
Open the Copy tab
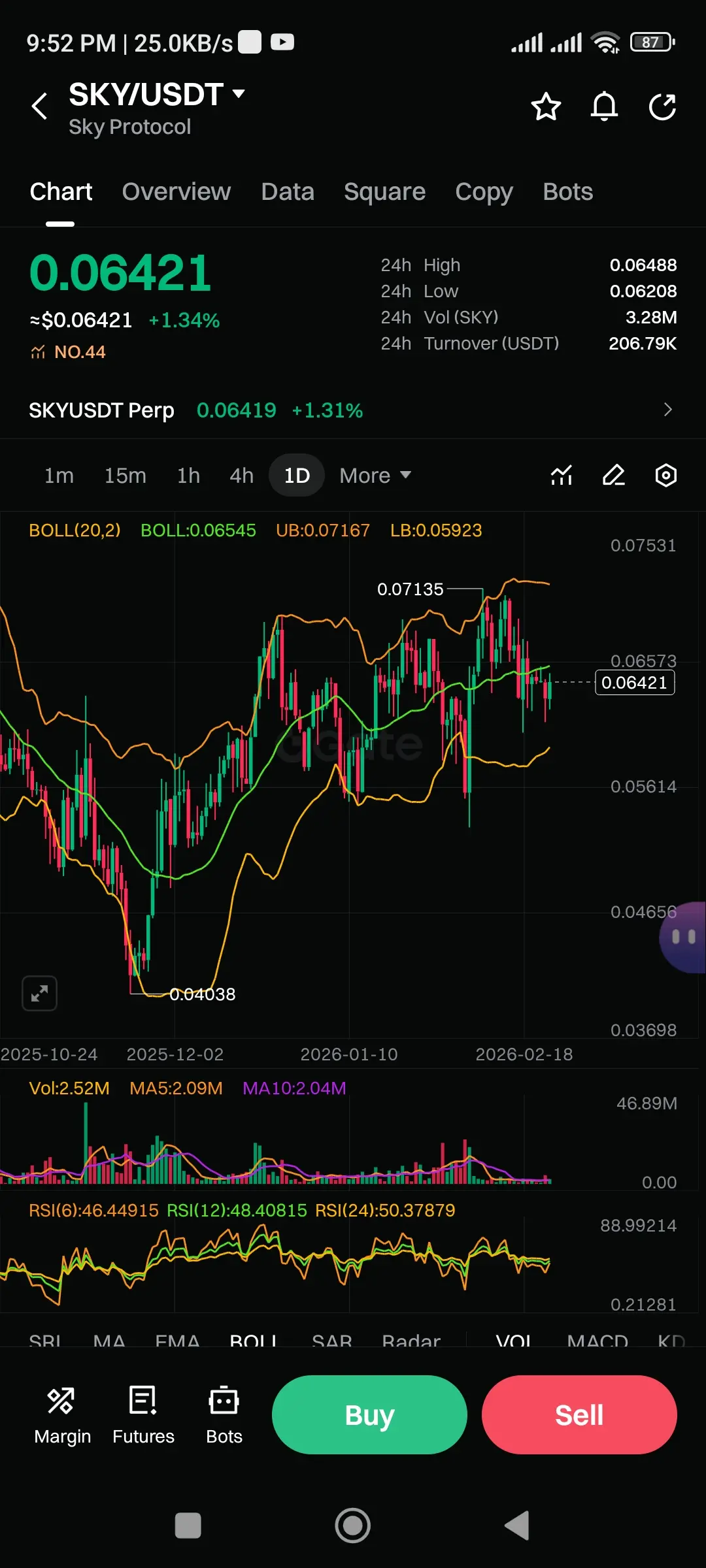tap(484, 192)
